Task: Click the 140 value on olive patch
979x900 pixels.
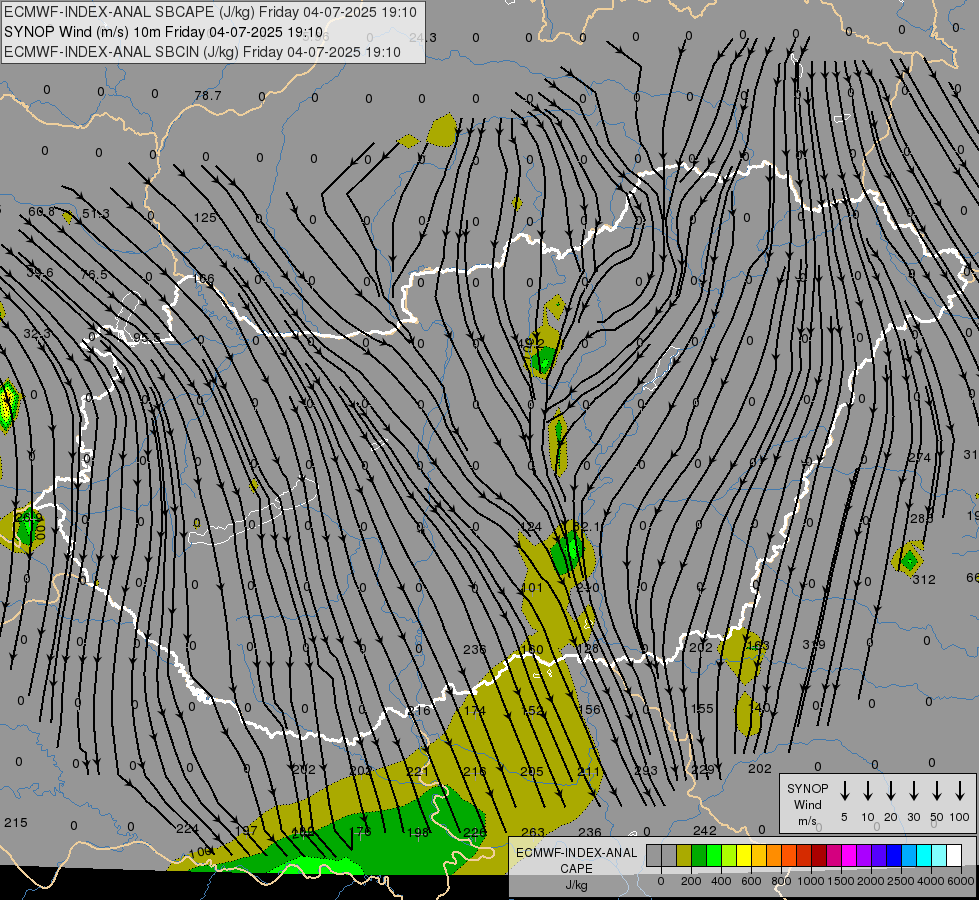Action: point(759,708)
